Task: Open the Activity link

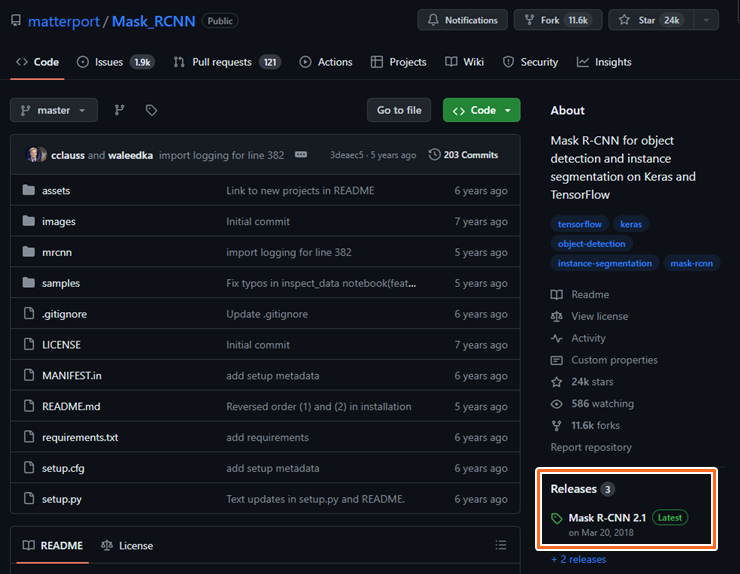Action: (578, 338)
